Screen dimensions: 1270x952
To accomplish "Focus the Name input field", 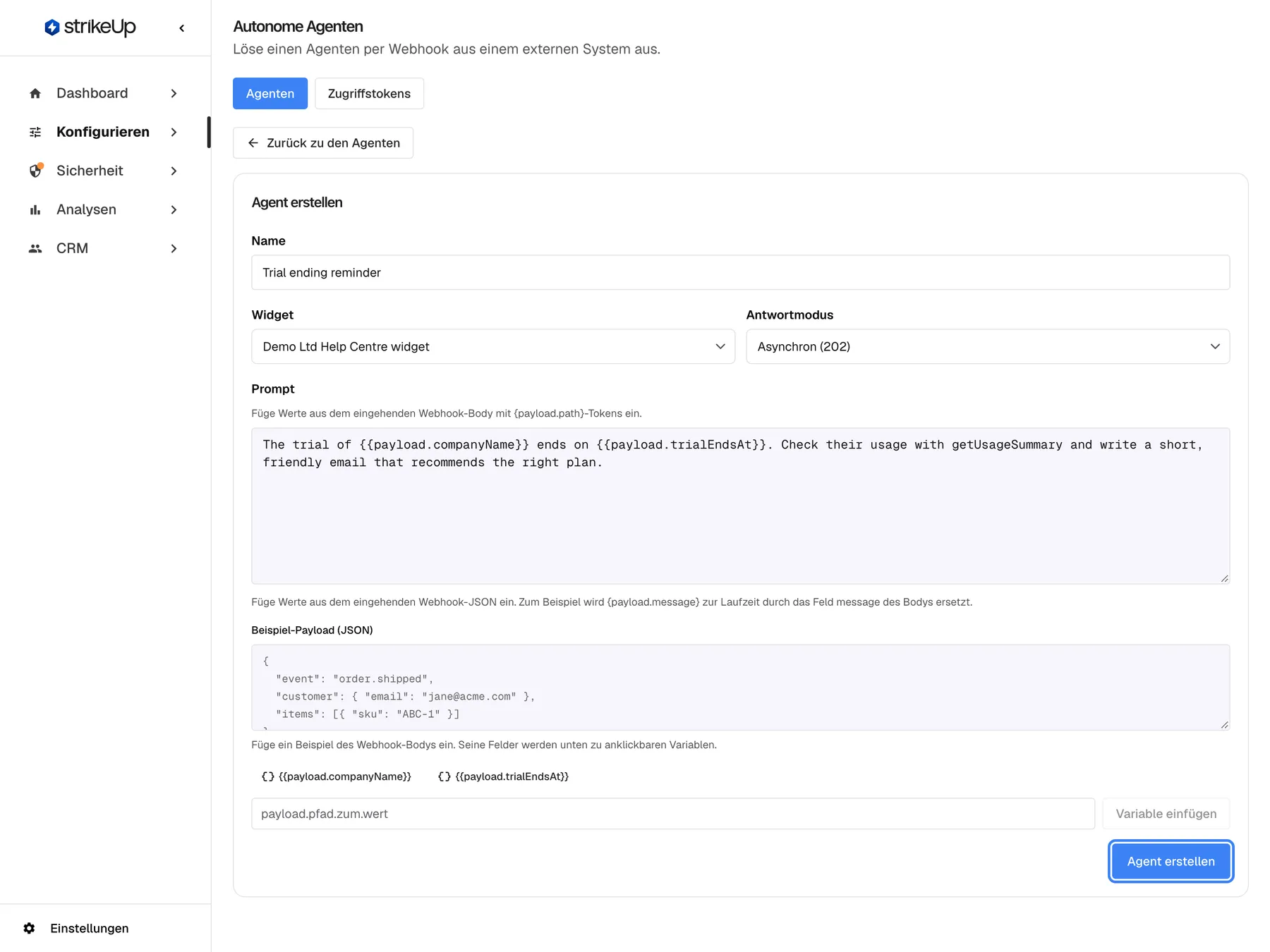I will coord(741,272).
